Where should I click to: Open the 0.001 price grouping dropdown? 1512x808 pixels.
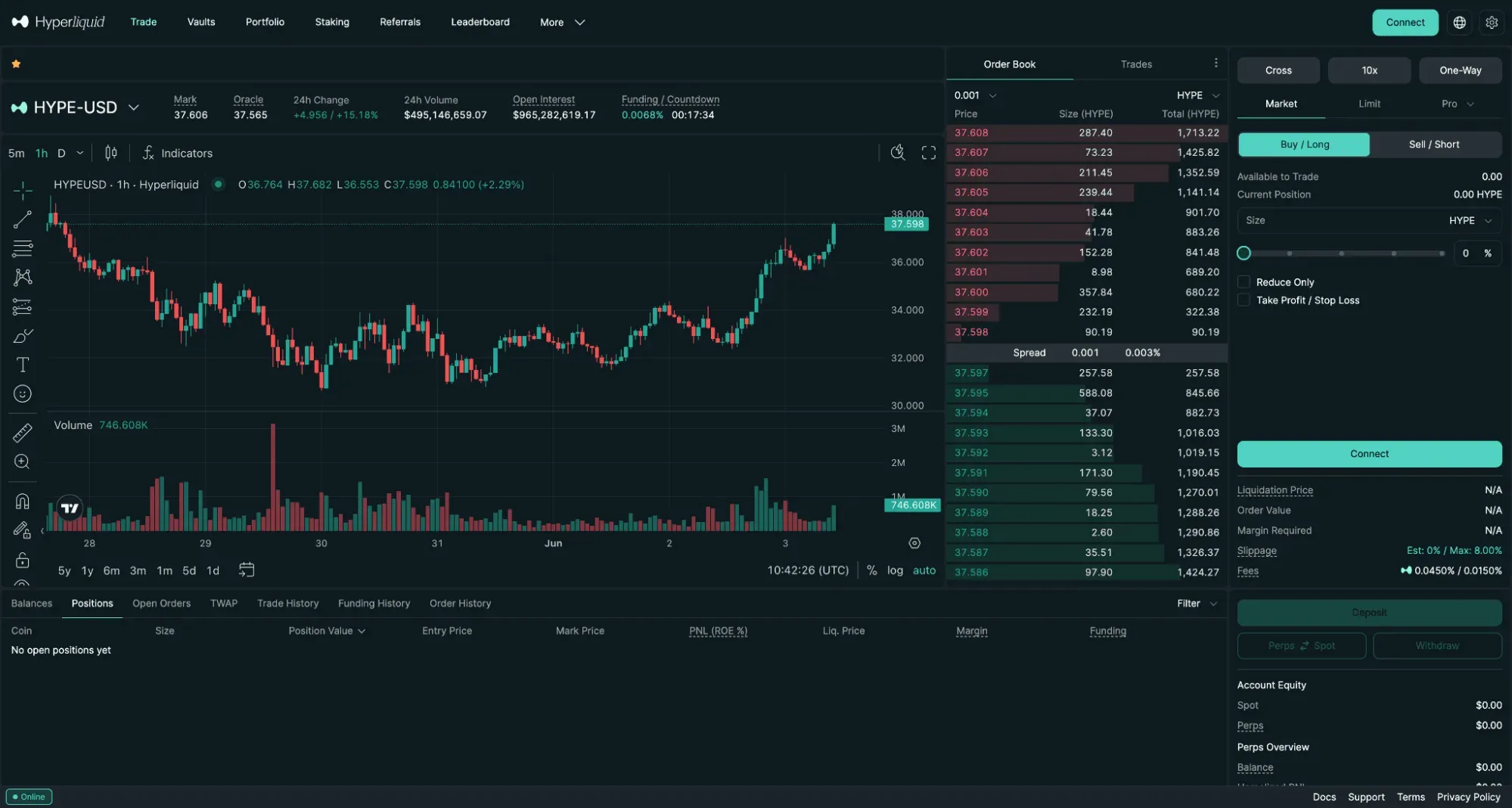point(975,95)
